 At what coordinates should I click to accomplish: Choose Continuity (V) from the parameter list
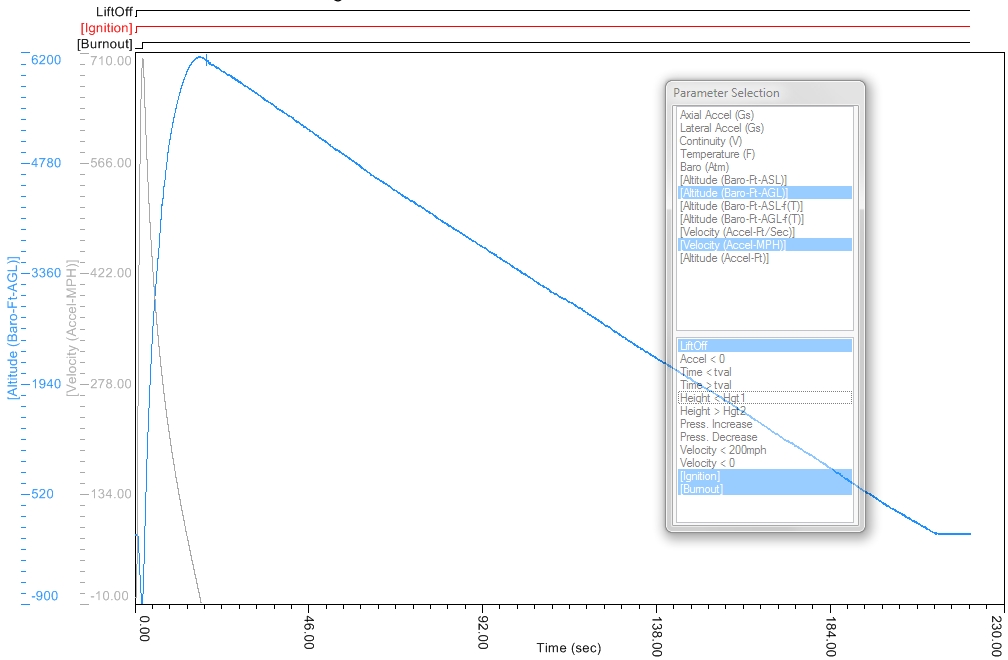point(764,141)
